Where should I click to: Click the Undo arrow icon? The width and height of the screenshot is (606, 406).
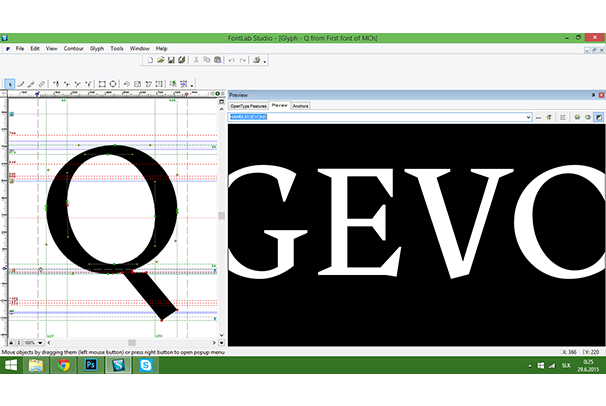click(230, 60)
